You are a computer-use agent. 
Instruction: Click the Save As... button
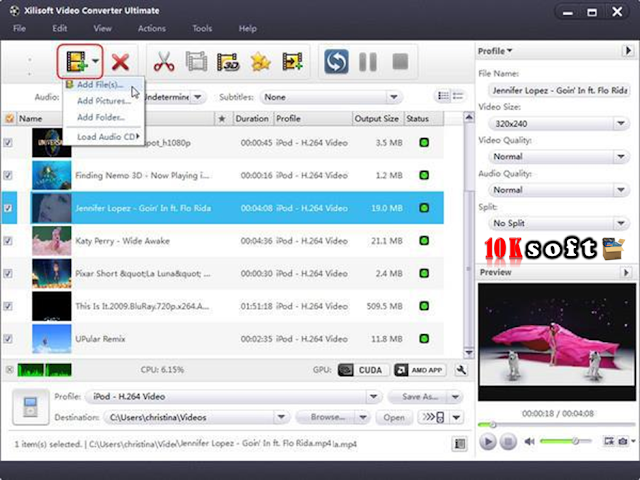pyautogui.click(x=420, y=396)
